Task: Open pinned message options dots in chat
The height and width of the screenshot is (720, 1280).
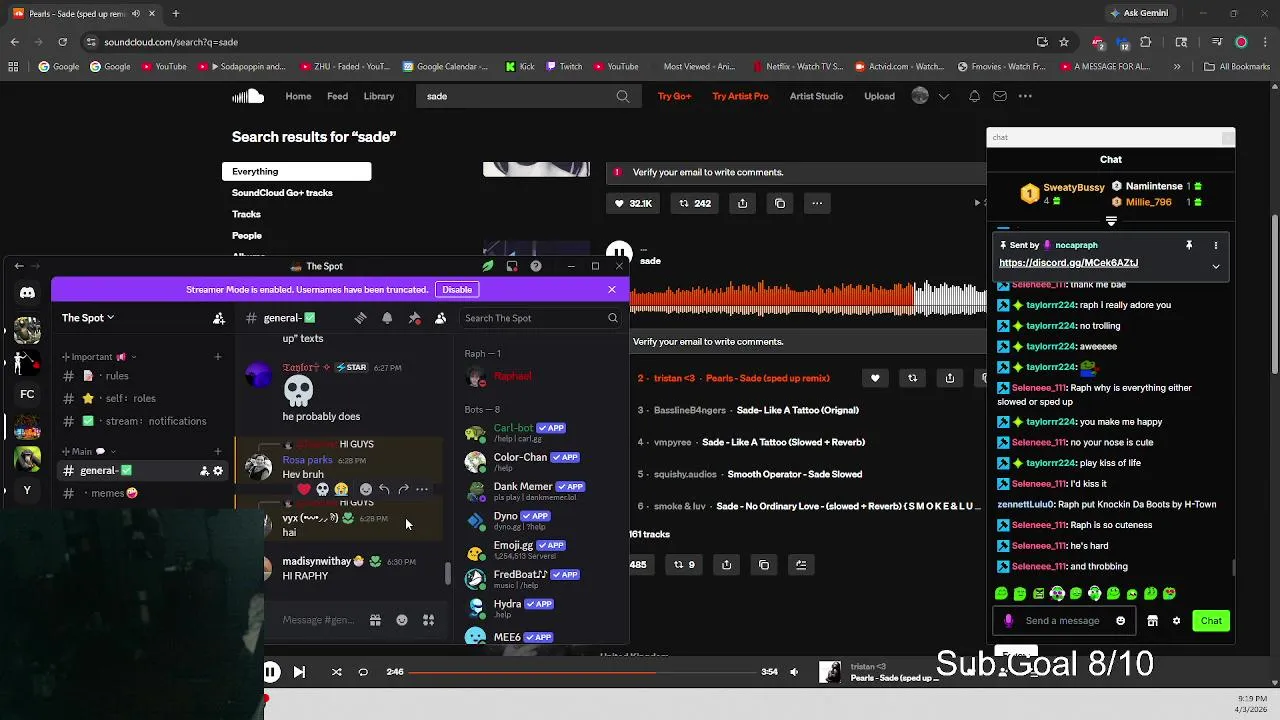Action: [x=1216, y=245]
